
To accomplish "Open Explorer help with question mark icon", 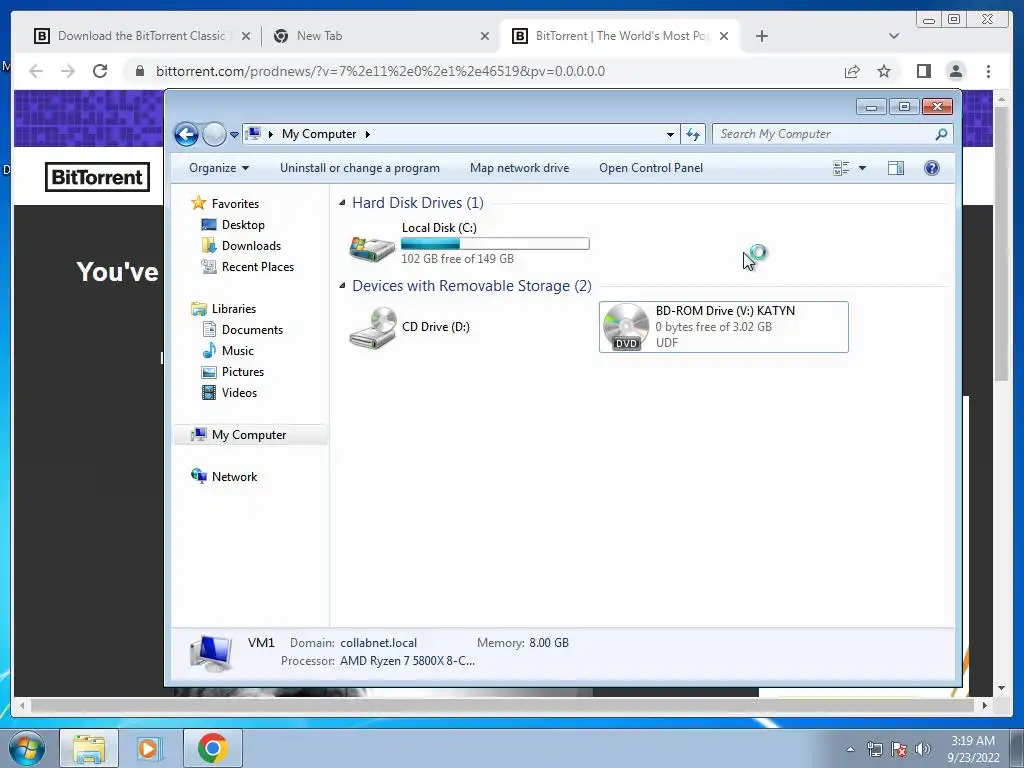I will [x=932, y=168].
